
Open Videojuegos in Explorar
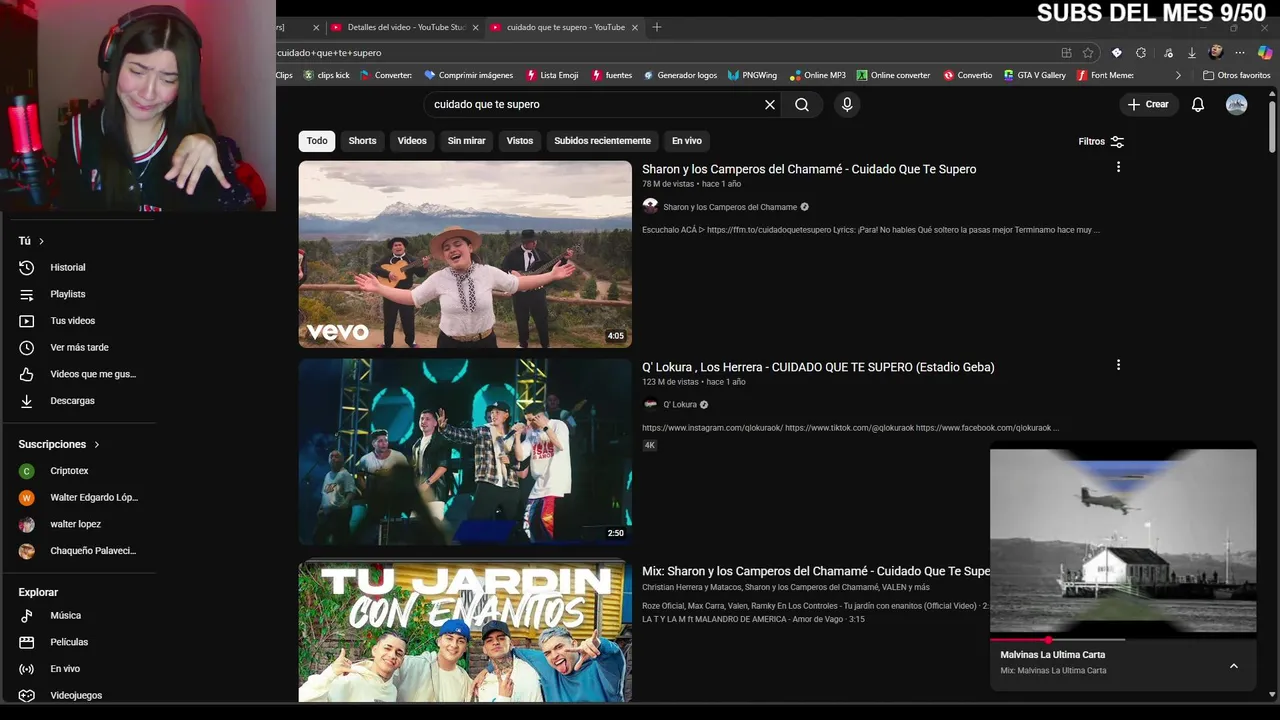pyautogui.click(x=78, y=695)
